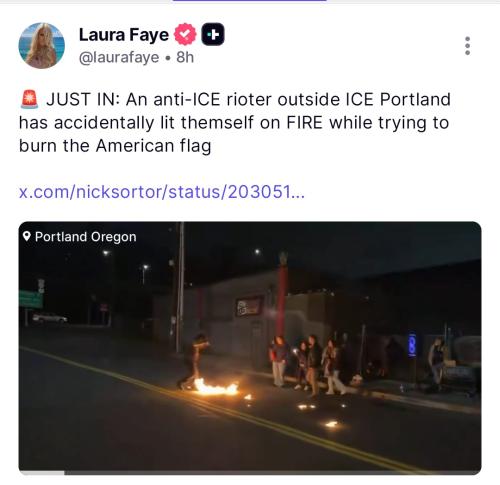500x485 pixels.
Task: Click the group of bystanders in the video
Action: [x=308, y=364]
